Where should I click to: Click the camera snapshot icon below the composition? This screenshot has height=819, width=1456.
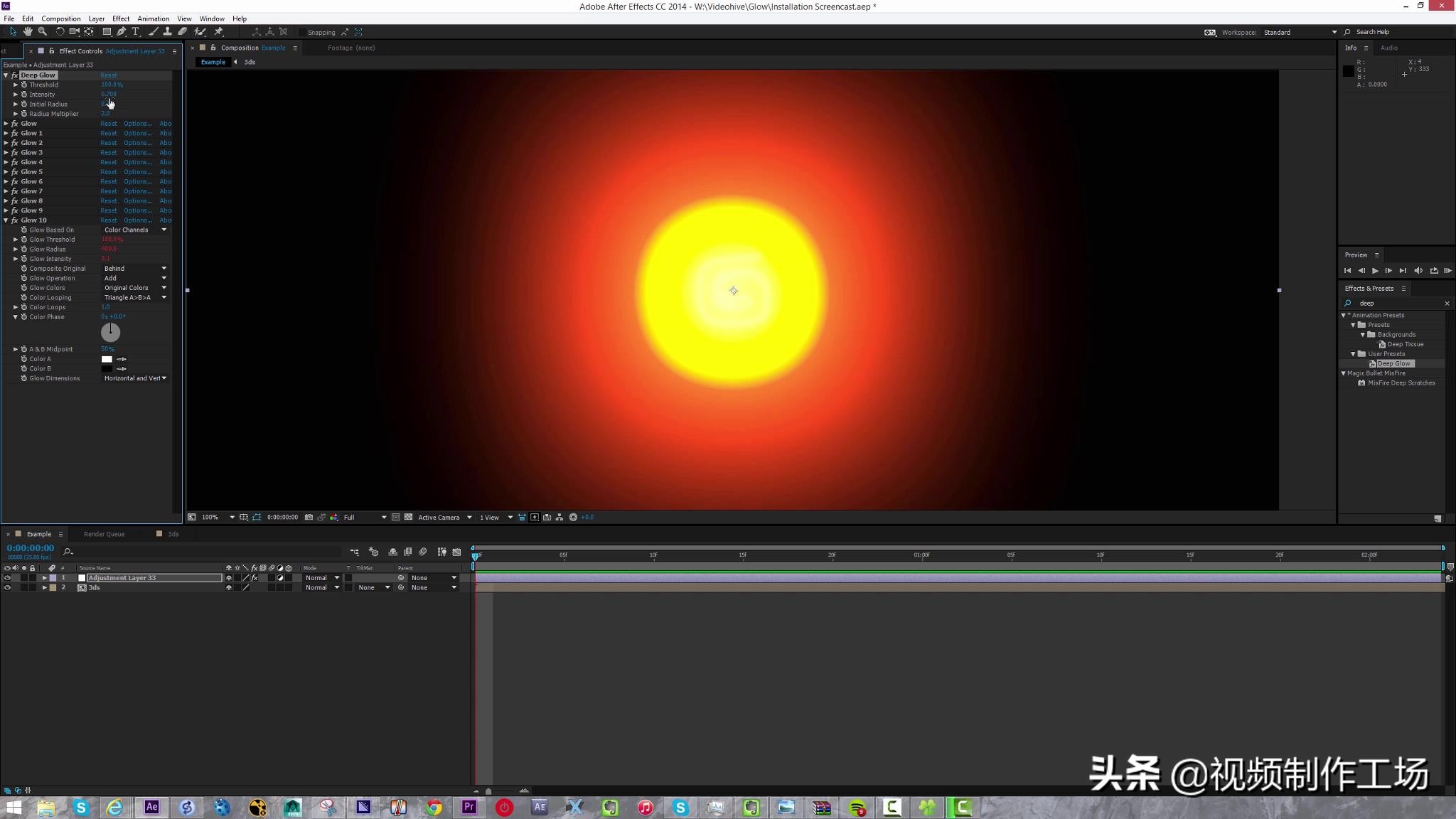click(x=309, y=517)
